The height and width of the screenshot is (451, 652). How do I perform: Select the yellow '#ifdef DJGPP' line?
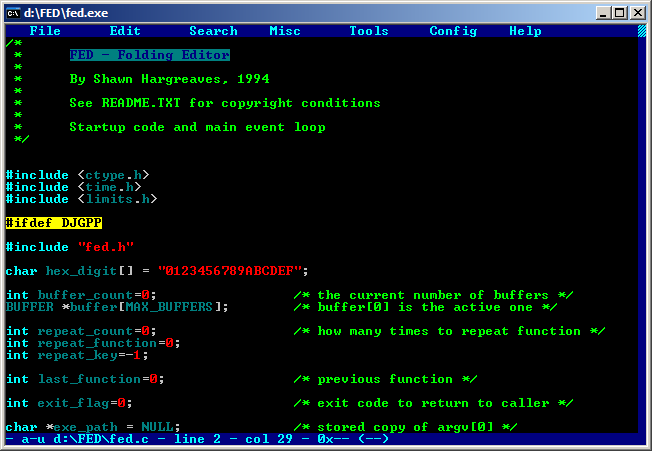pyautogui.click(x=53, y=223)
